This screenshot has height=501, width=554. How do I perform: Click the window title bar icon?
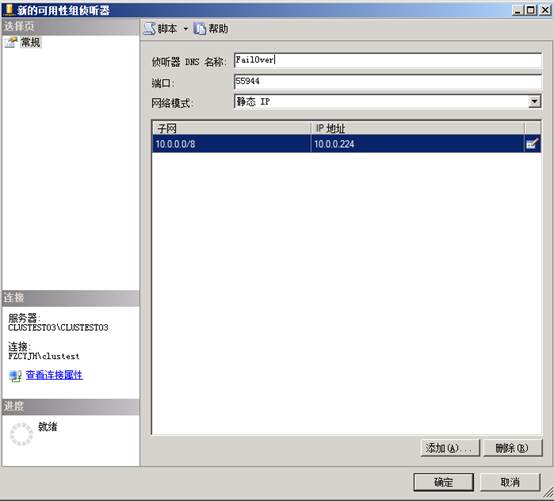[x=8, y=10]
